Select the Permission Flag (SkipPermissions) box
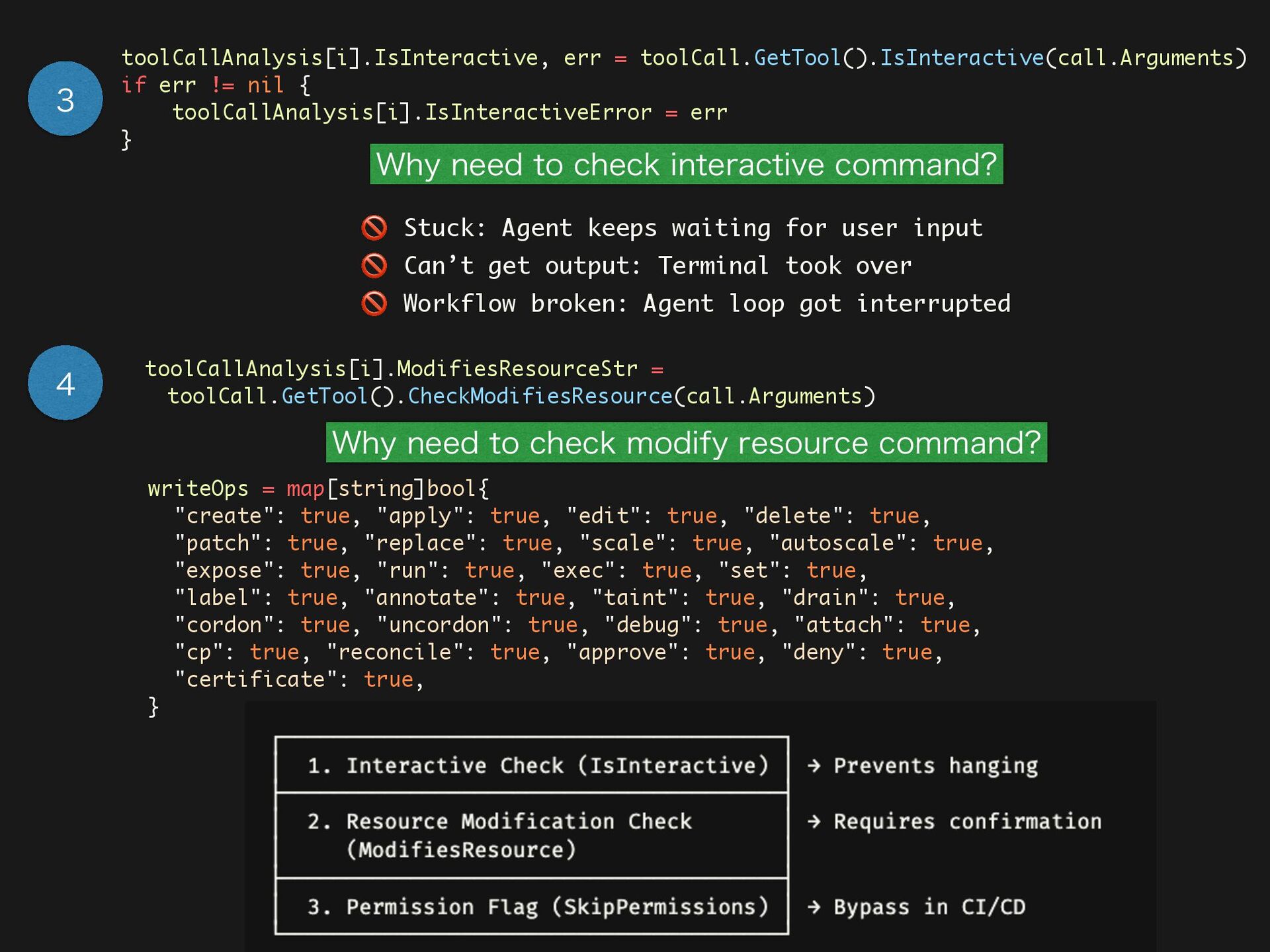Viewport: 1270px width, 952px height. pos(532,906)
